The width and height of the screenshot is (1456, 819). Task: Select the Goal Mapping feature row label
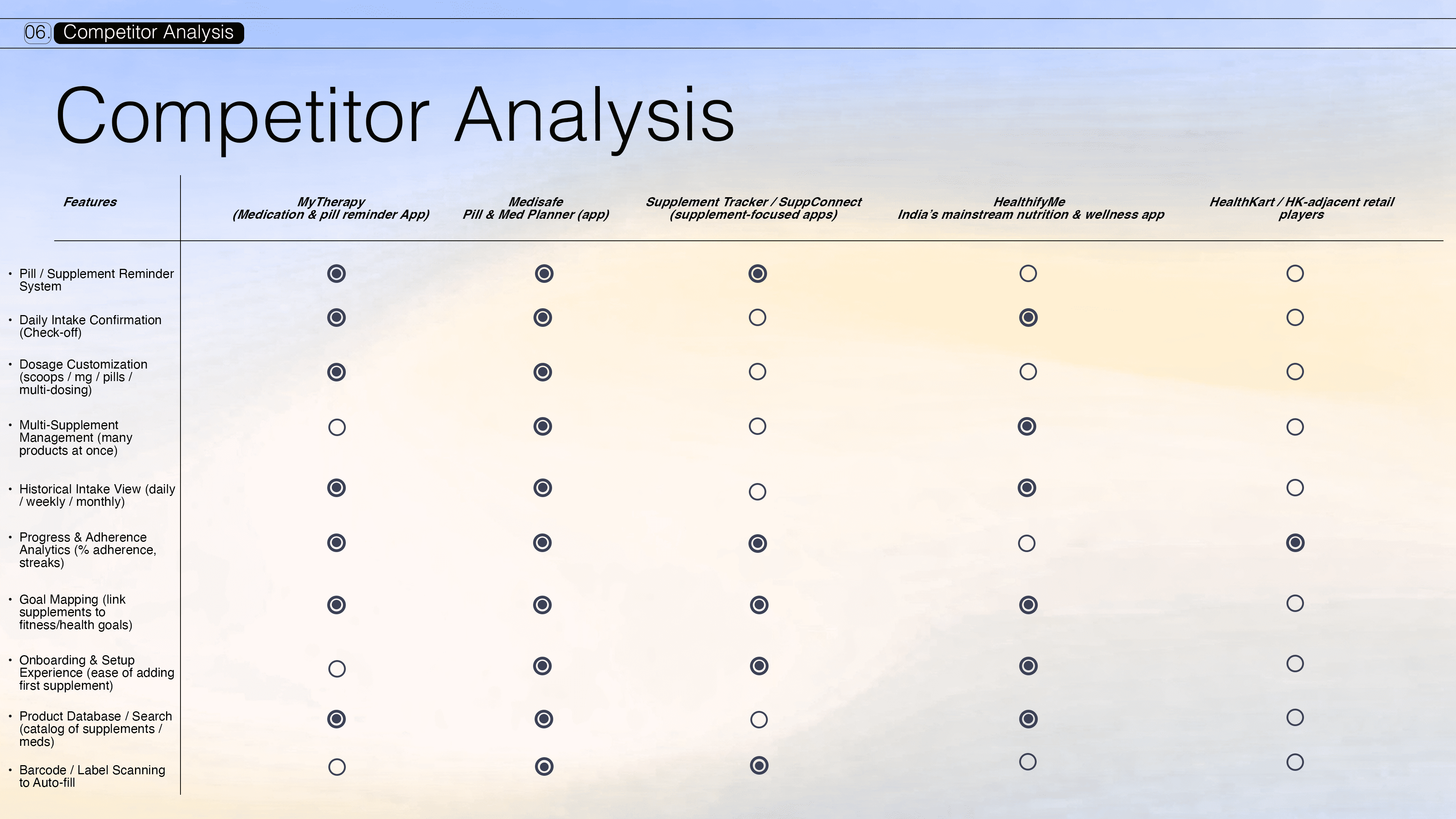pos(76,612)
